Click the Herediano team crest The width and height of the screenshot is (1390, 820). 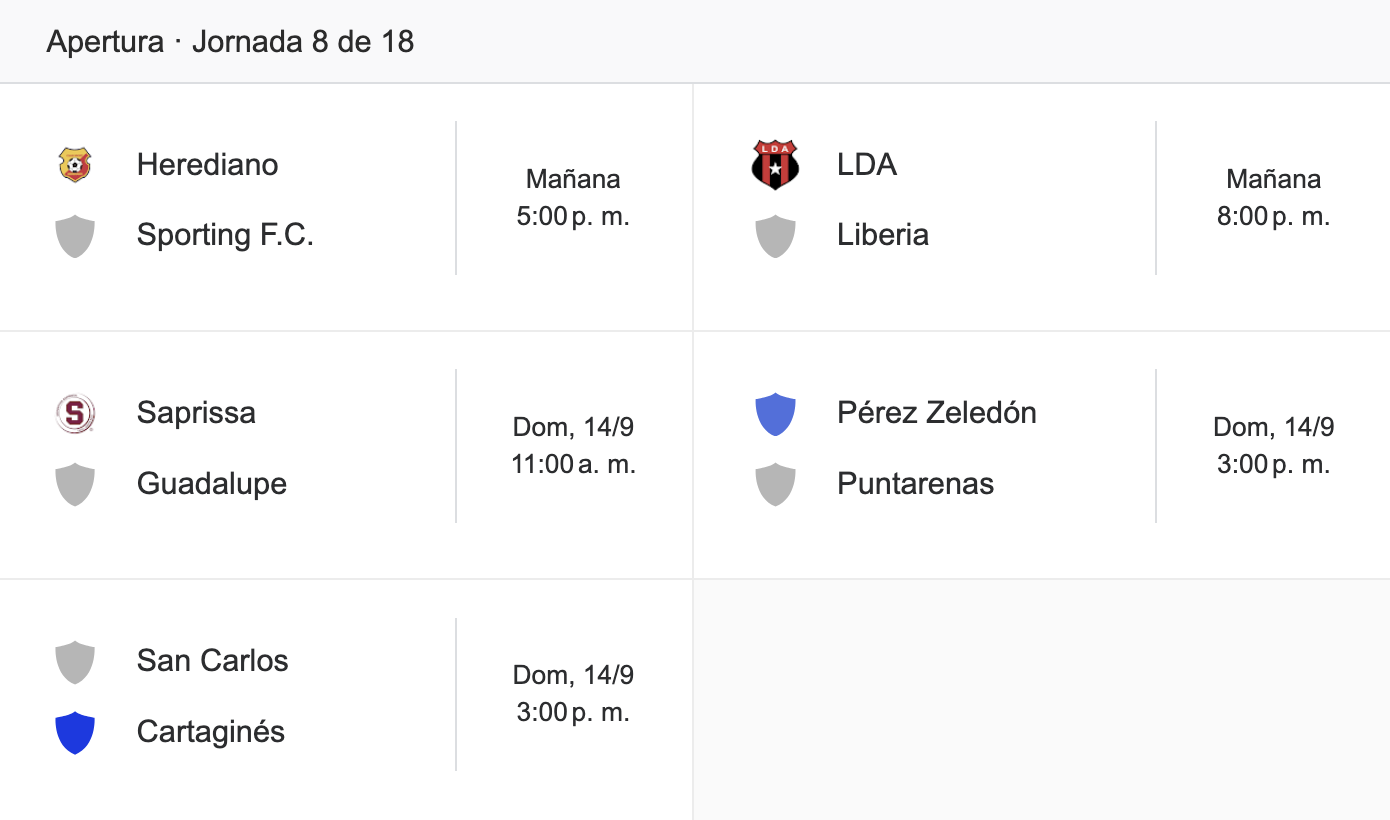(x=75, y=165)
